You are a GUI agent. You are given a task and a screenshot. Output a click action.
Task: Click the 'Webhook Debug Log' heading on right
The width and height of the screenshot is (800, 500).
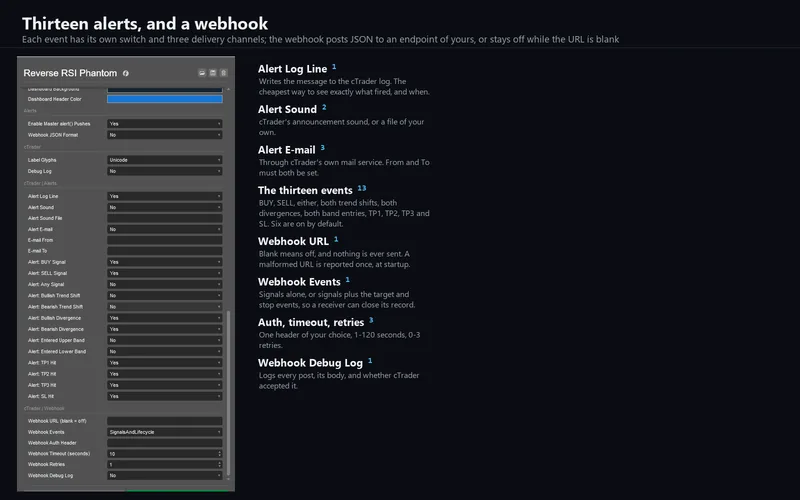tap(310, 363)
